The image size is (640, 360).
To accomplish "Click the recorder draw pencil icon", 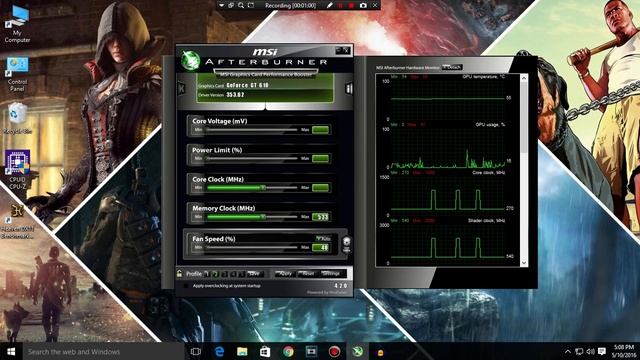I will point(329,5).
